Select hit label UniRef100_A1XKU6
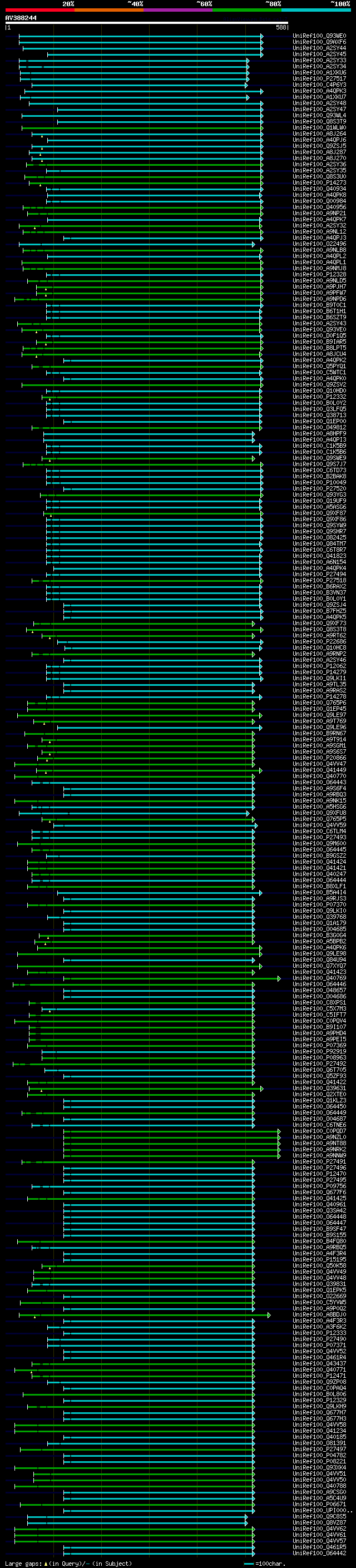Image resolution: width=356 pixels, height=1568 pixels. (319, 72)
